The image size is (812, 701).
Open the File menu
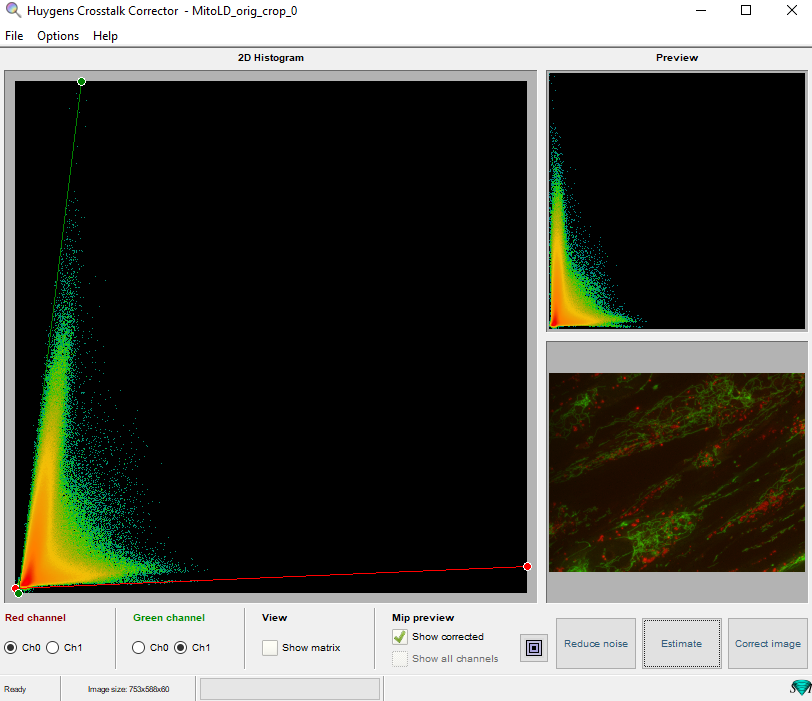point(14,36)
